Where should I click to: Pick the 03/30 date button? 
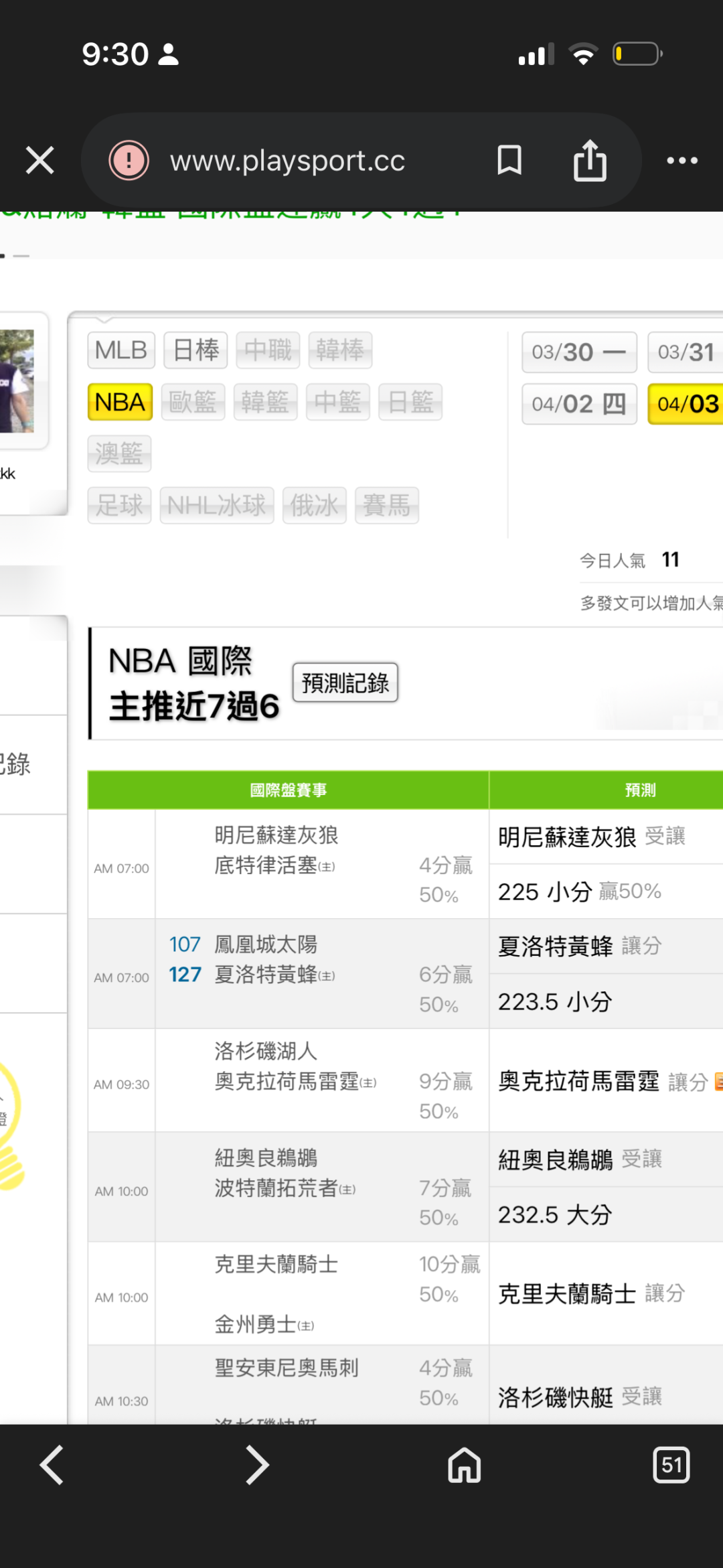tap(578, 352)
